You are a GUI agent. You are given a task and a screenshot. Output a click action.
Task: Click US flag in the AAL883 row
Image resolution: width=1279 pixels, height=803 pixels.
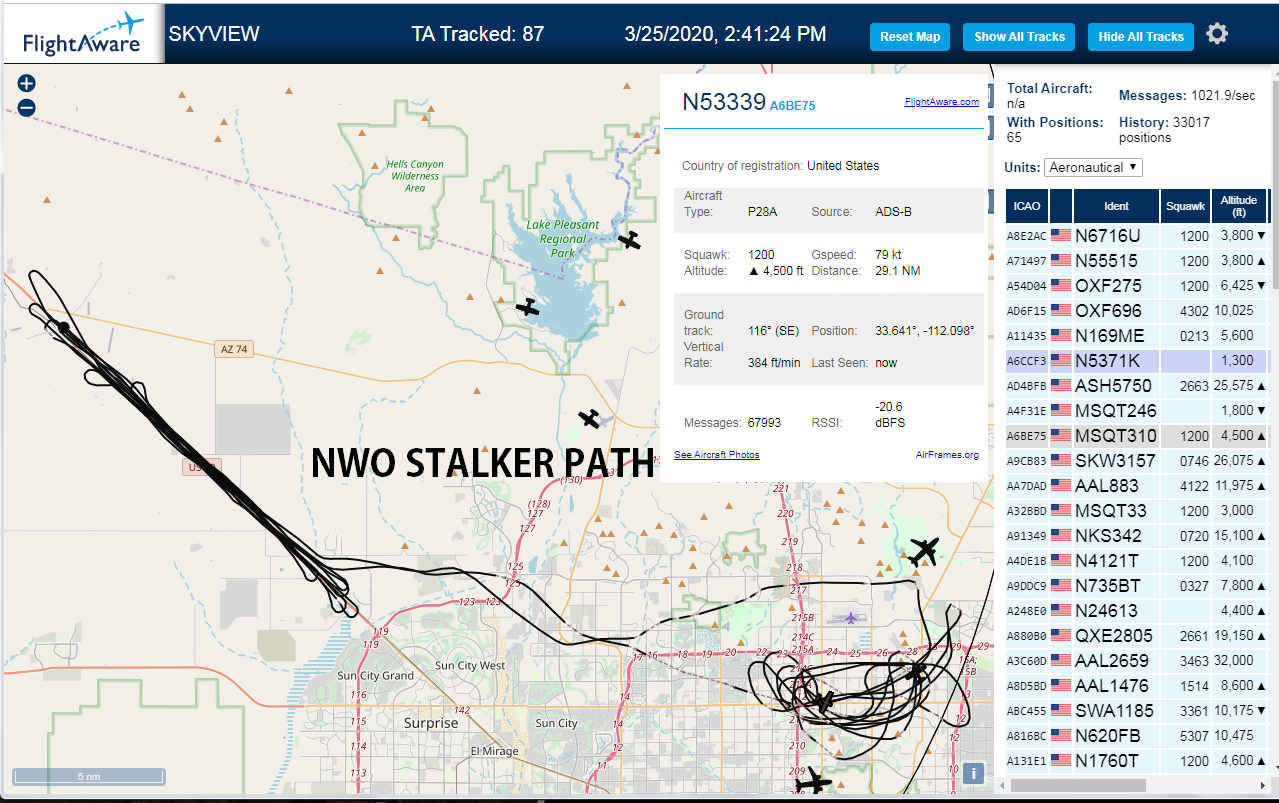pos(1060,486)
